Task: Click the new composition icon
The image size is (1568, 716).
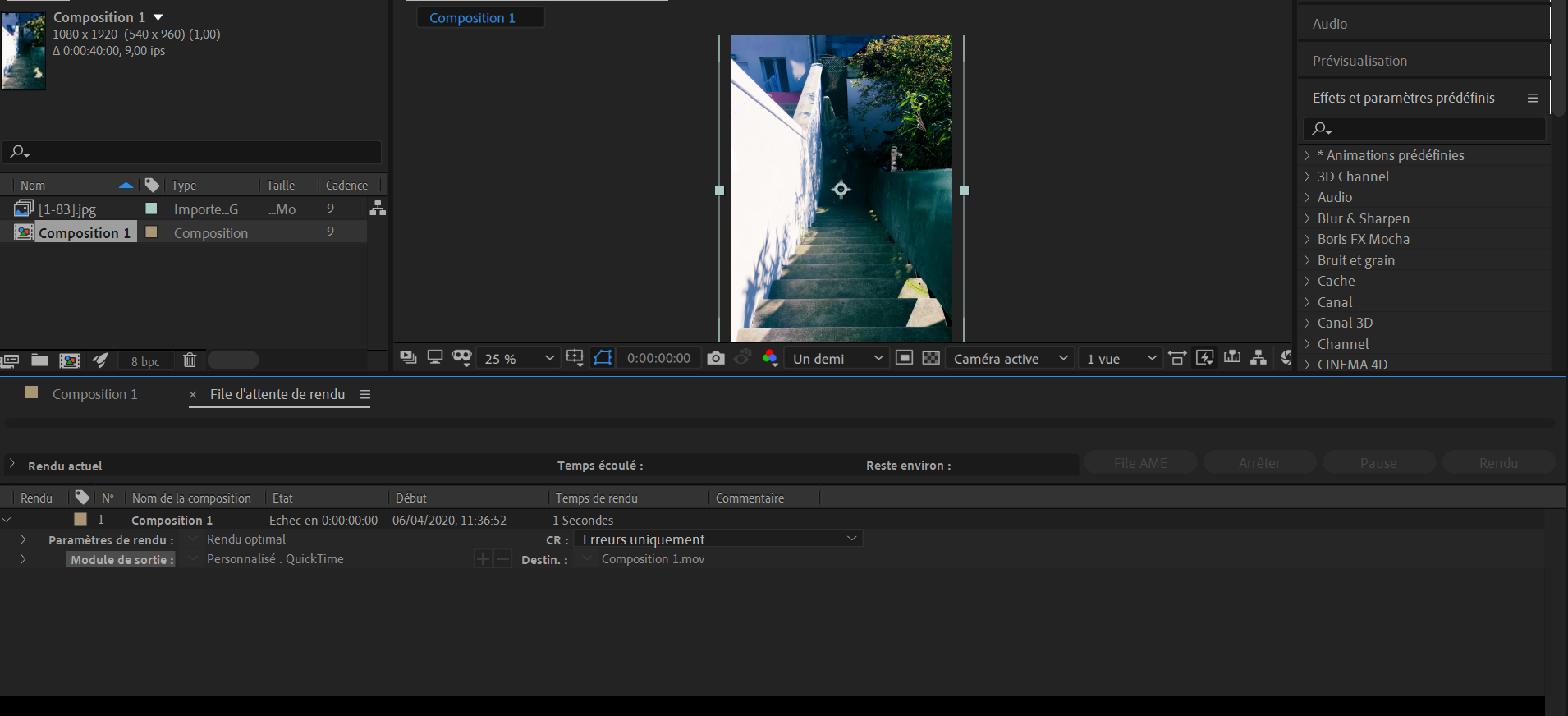Action: tap(70, 360)
